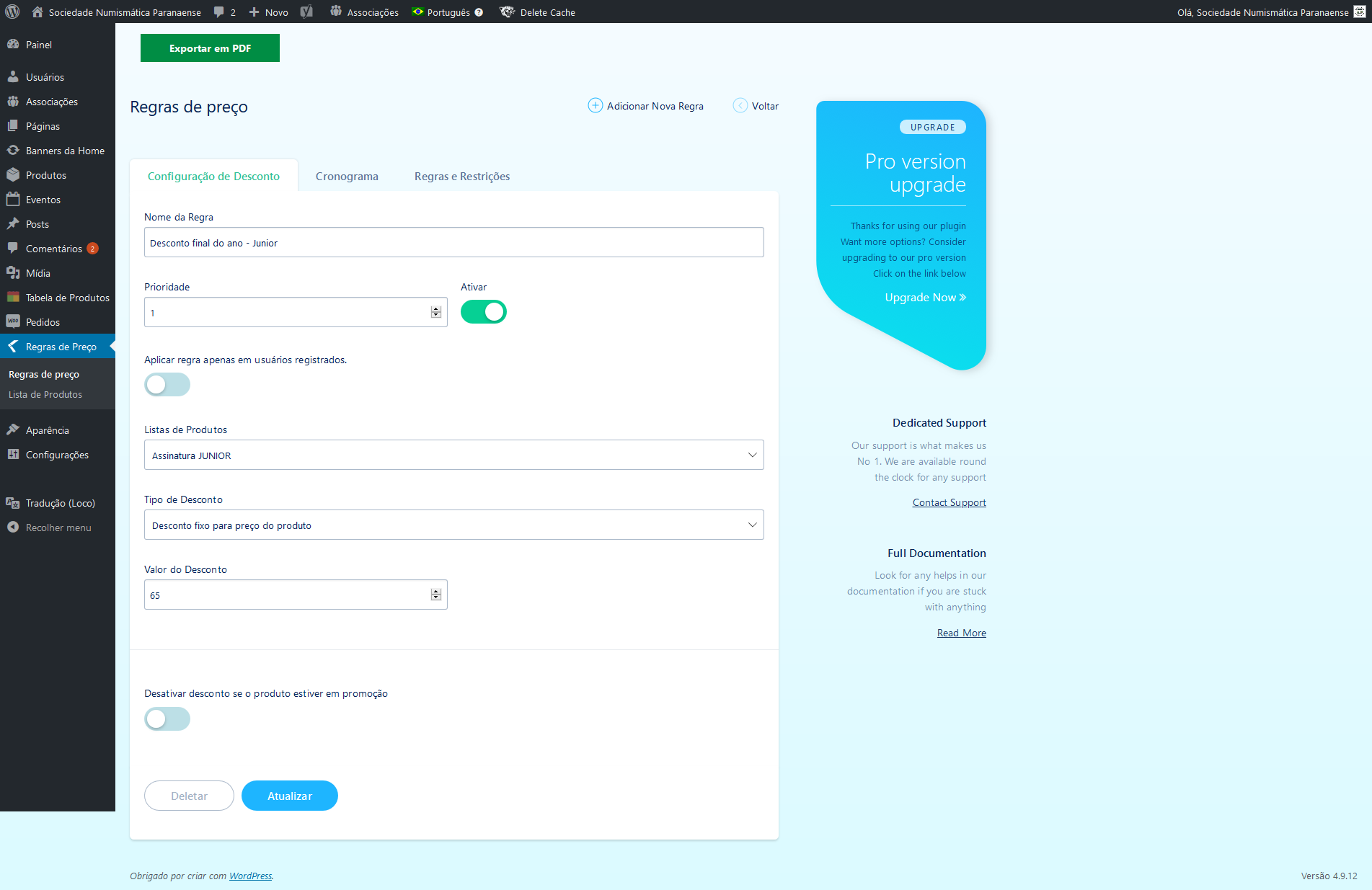Screen dimensions: 1372x890
Task: Click the Comentários count badge
Action: [x=92, y=249]
